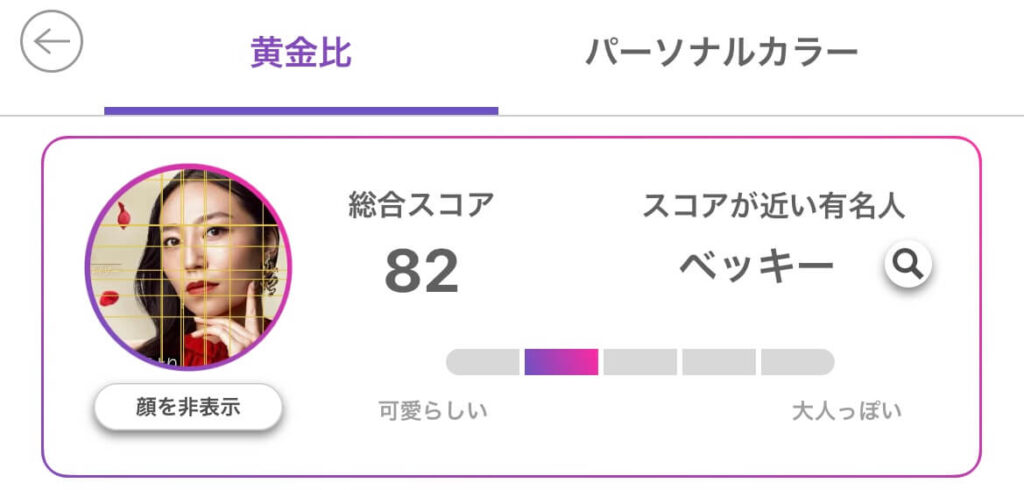The height and width of the screenshot is (490, 1024).
Task: Click the score number 82
Action: 422,270
